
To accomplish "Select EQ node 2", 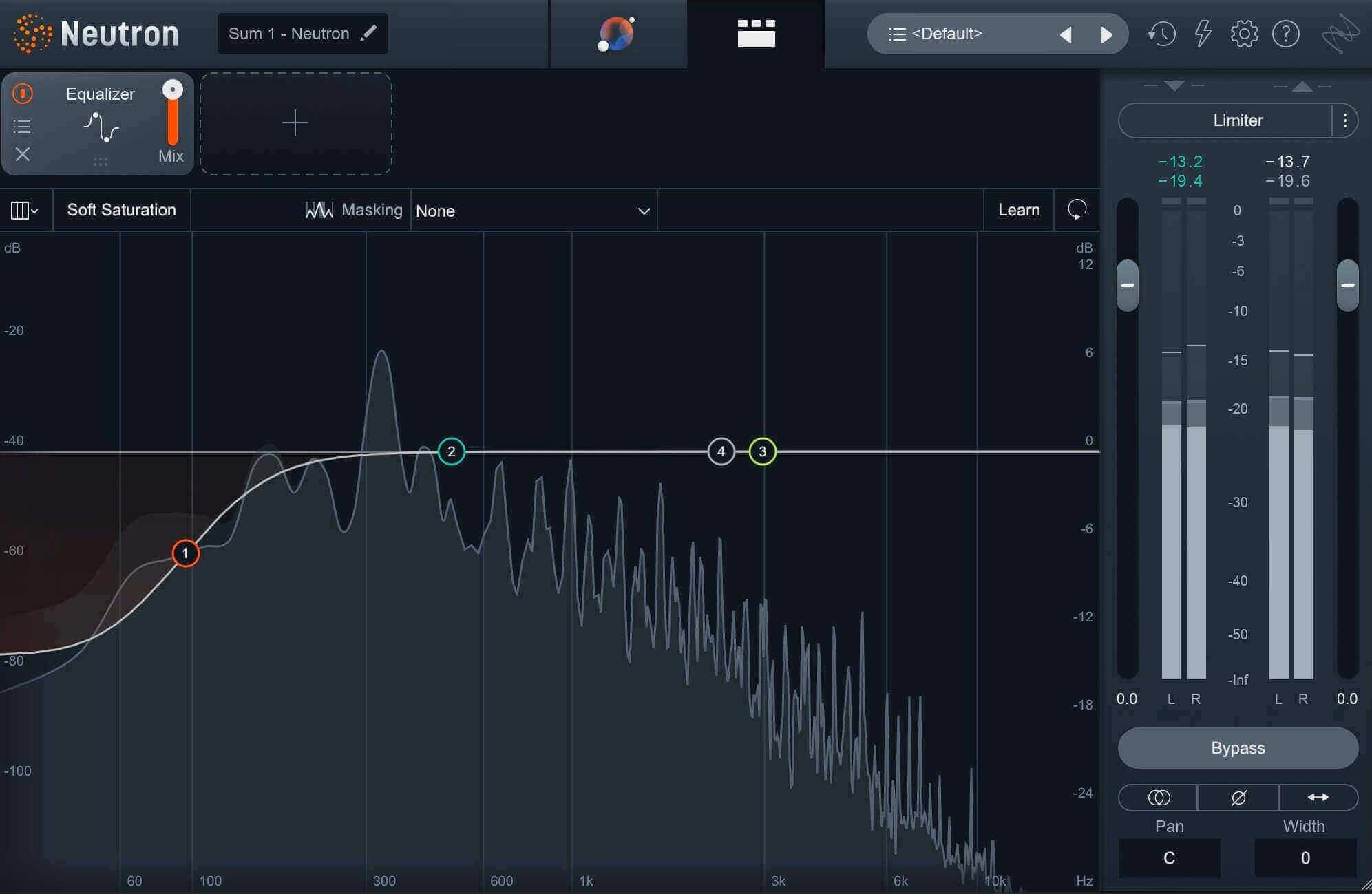I will tap(452, 451).
